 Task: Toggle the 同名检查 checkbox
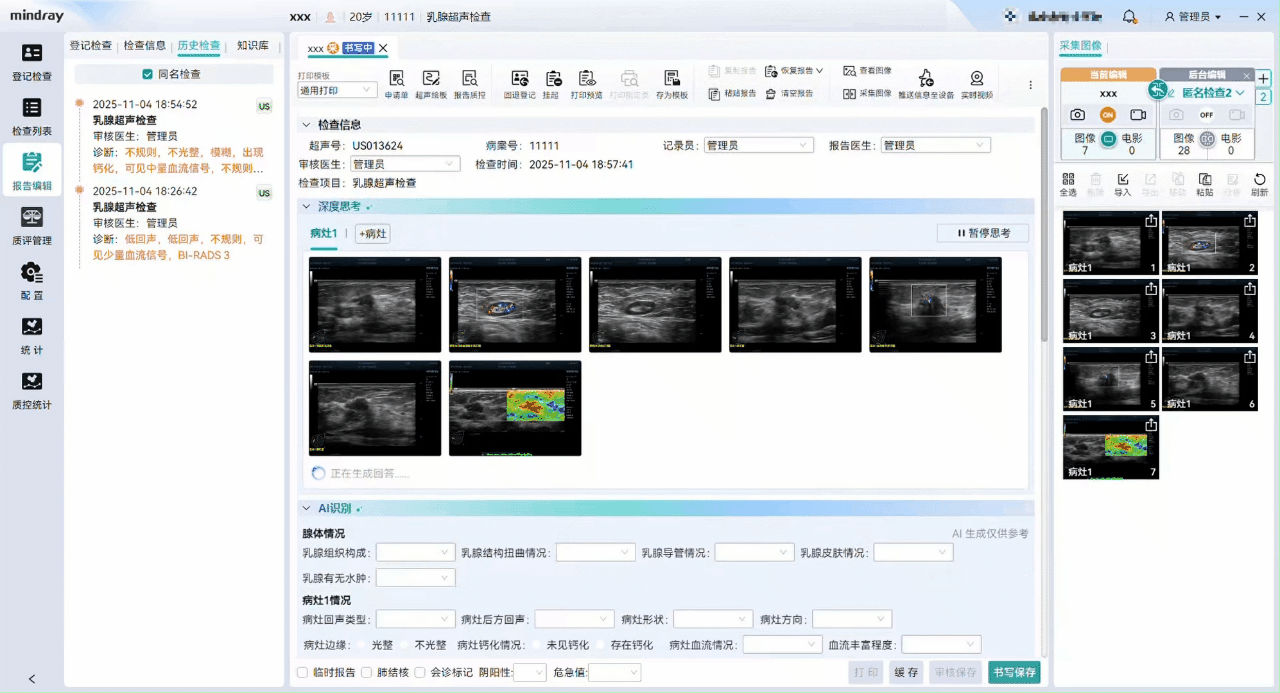148,74
